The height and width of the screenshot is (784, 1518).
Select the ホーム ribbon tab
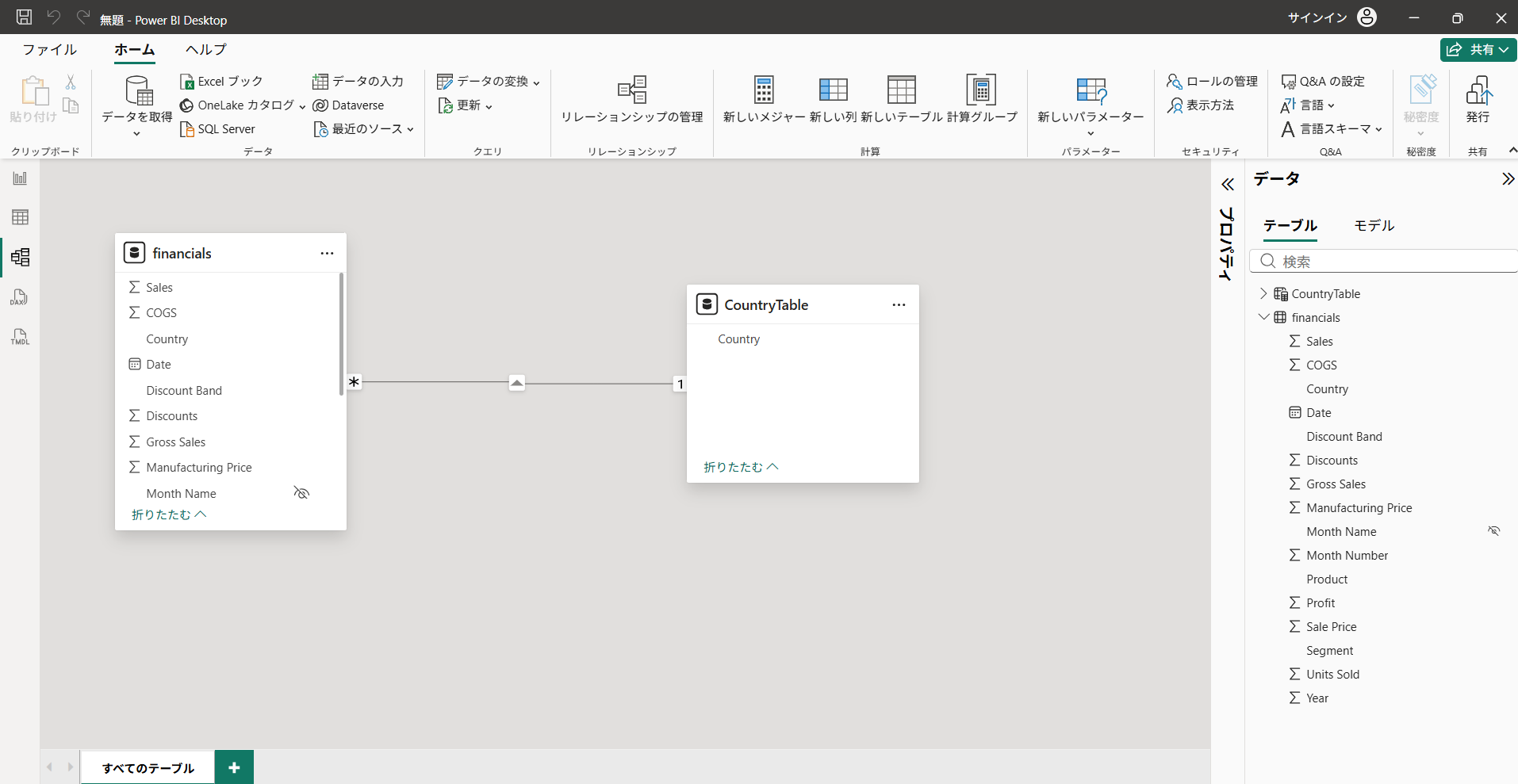pyautogui.click(x=135, y=49)
